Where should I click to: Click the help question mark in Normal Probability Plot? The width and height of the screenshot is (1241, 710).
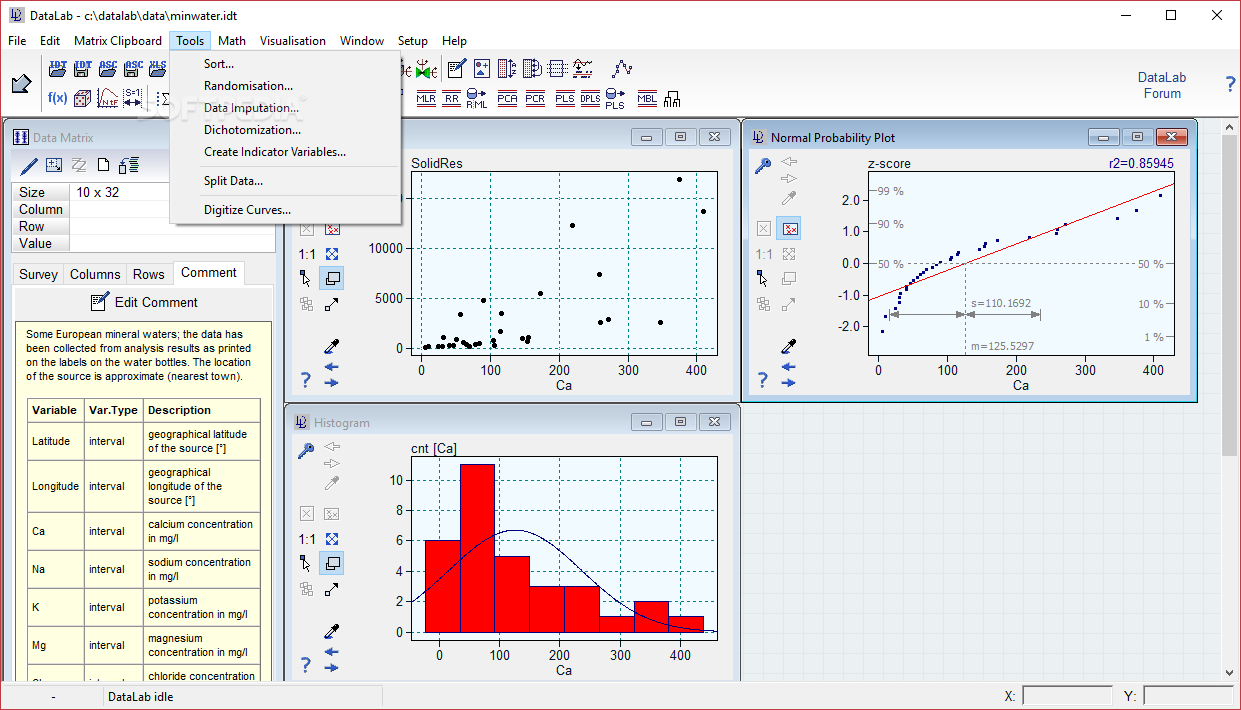(x=763, y=380)
